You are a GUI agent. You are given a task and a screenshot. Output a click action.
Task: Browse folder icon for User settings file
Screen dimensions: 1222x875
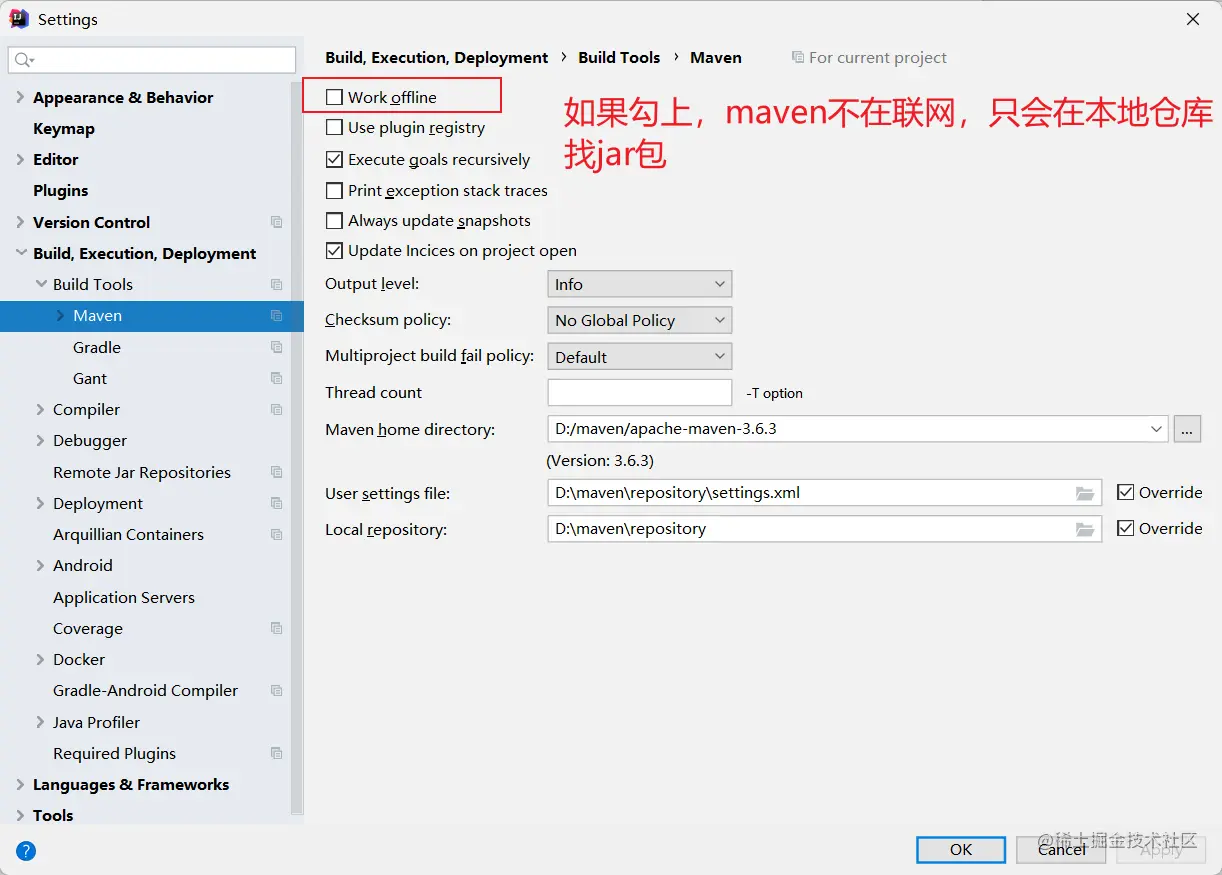pos(1085,493)
